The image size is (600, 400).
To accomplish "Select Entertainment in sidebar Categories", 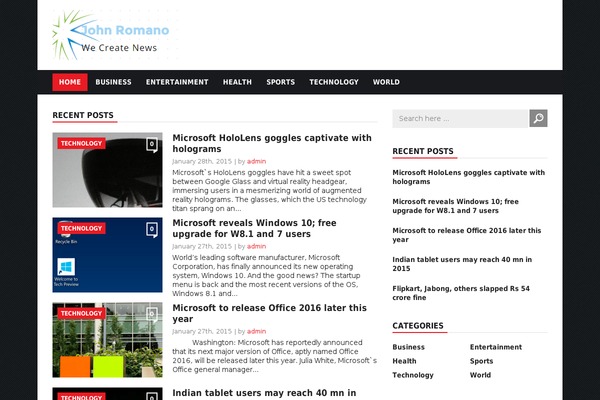I will coord(496,347).
